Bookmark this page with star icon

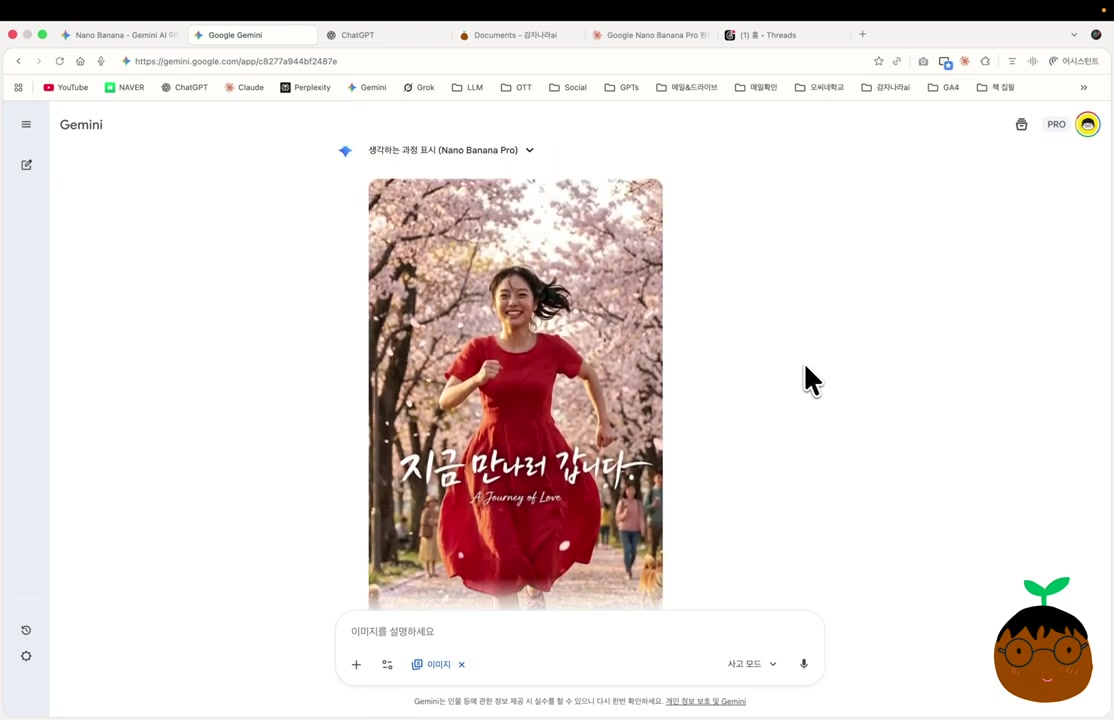879,61
